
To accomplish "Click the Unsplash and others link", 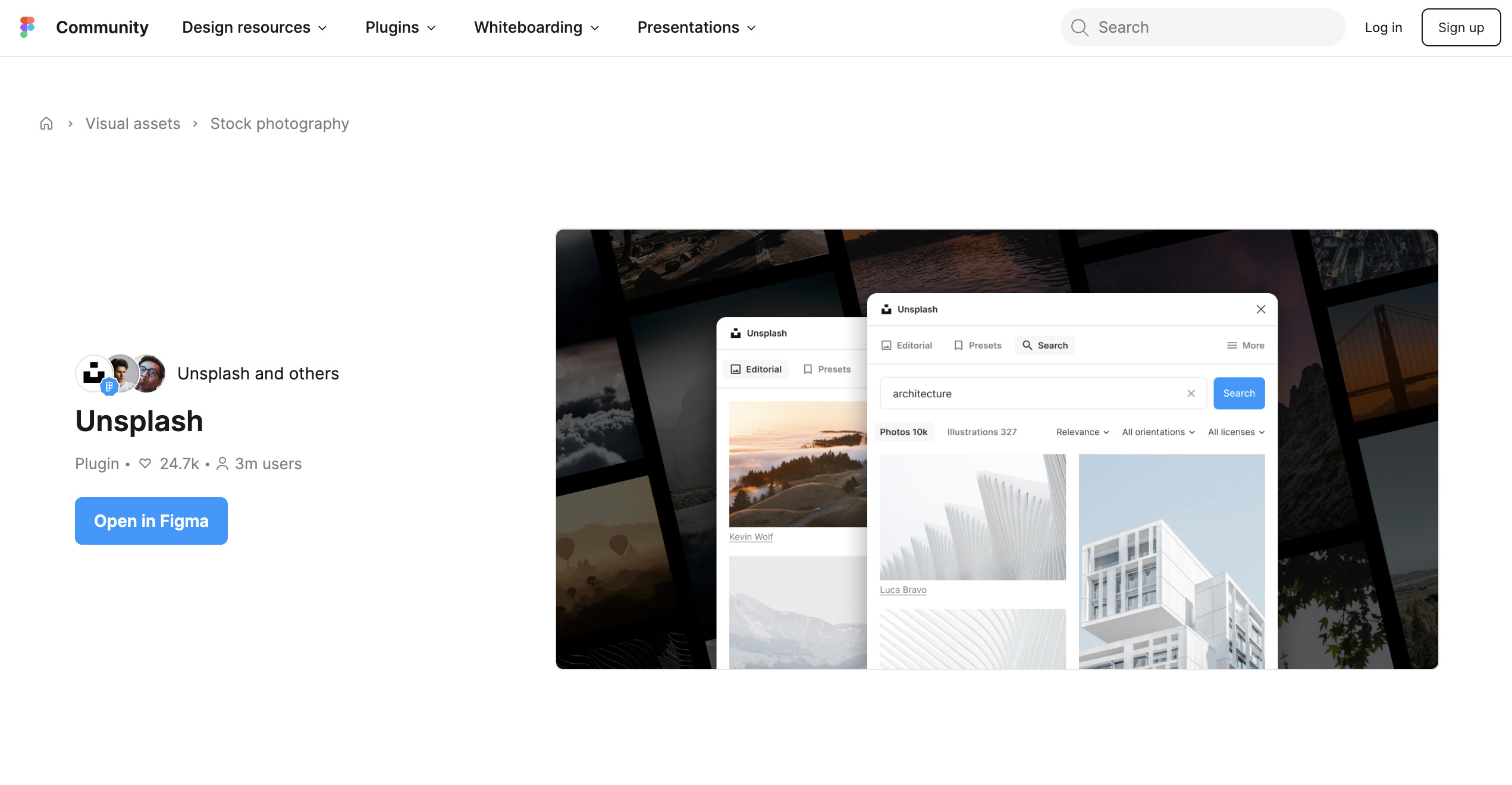I will 259,373.
